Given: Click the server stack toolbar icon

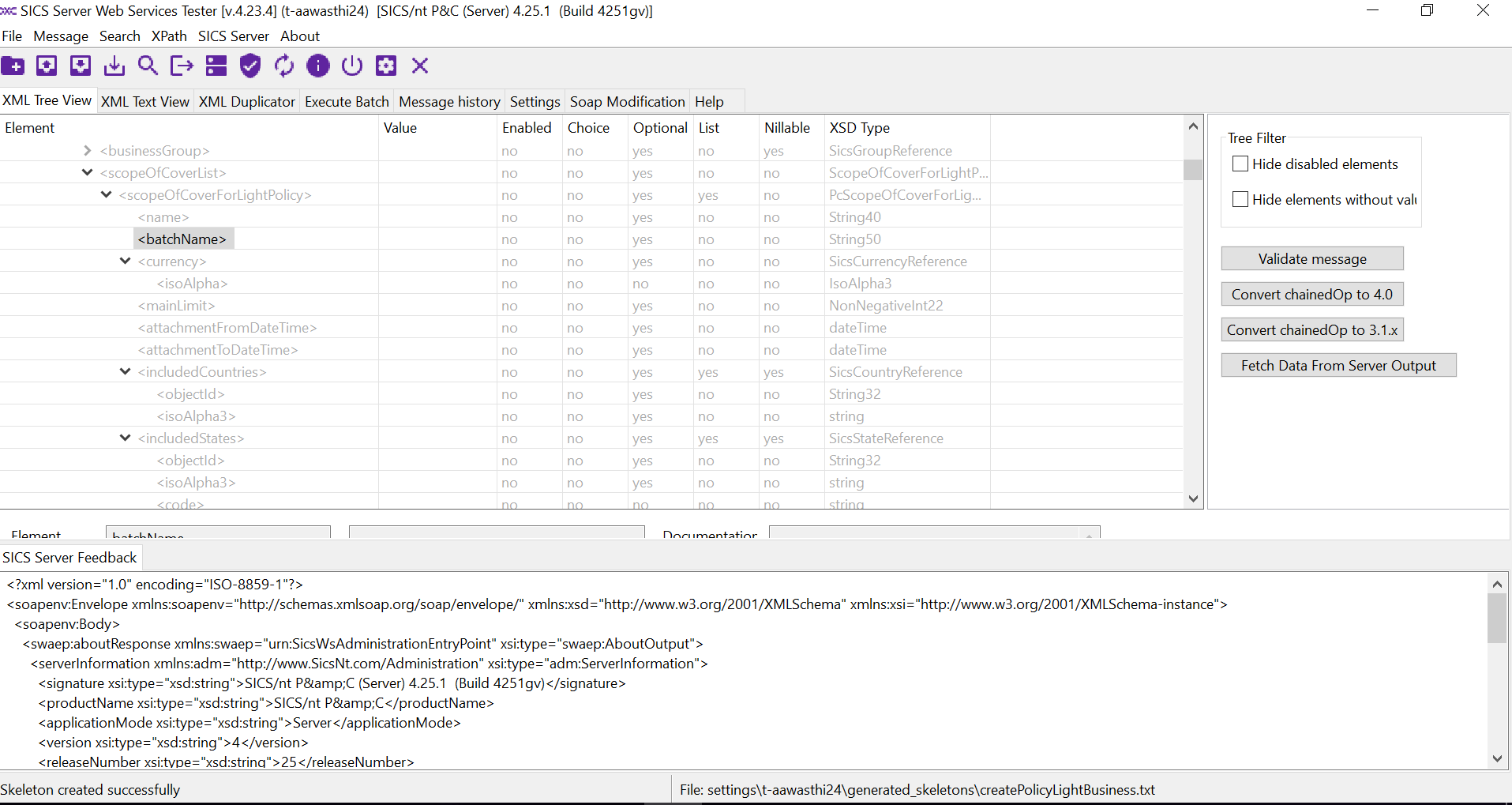Looking at the screenshot, I should click(216, 66).
